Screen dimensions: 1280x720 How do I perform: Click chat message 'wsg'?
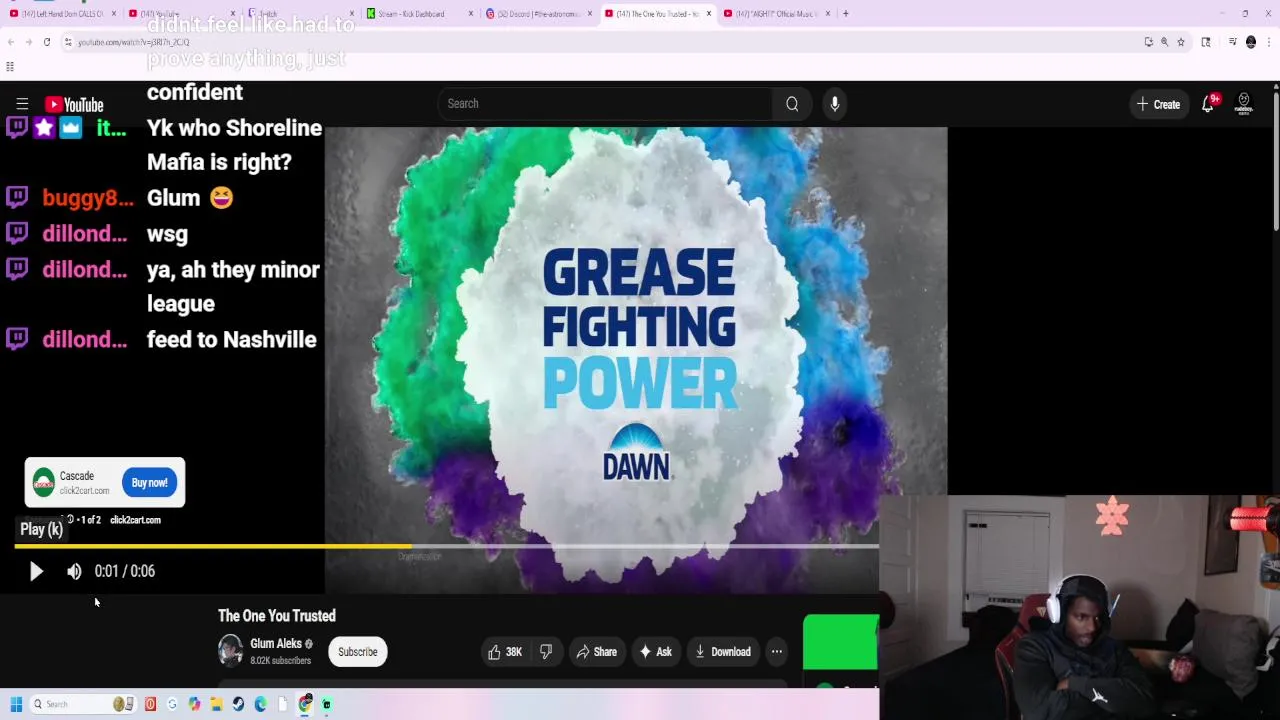pos(167,234)
